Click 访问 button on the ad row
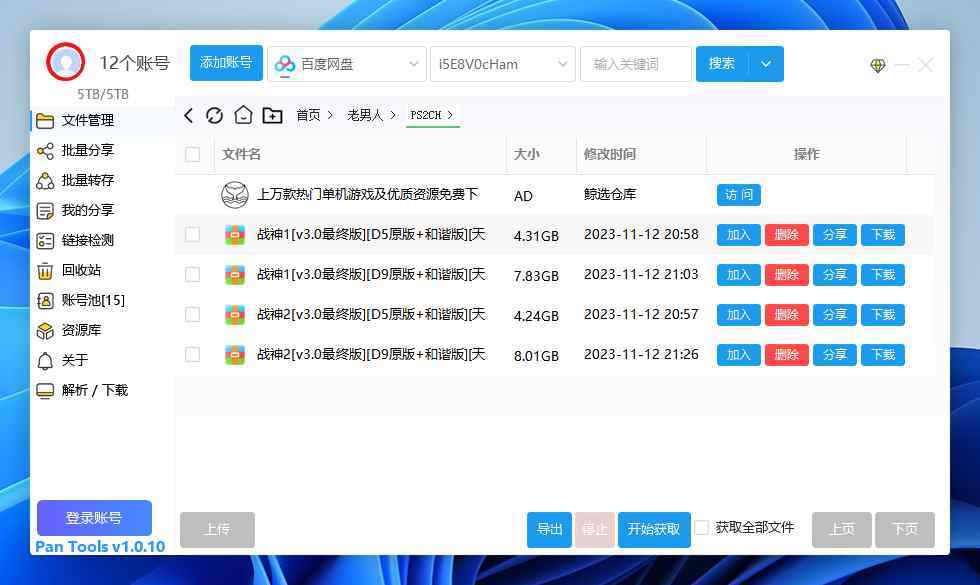The width and height of the screenshot is (980, 585). 739,195
